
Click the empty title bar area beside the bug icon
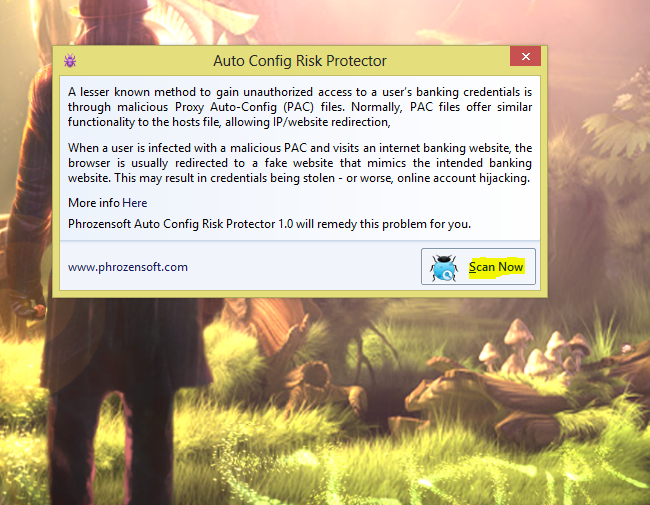pos(145,61)
